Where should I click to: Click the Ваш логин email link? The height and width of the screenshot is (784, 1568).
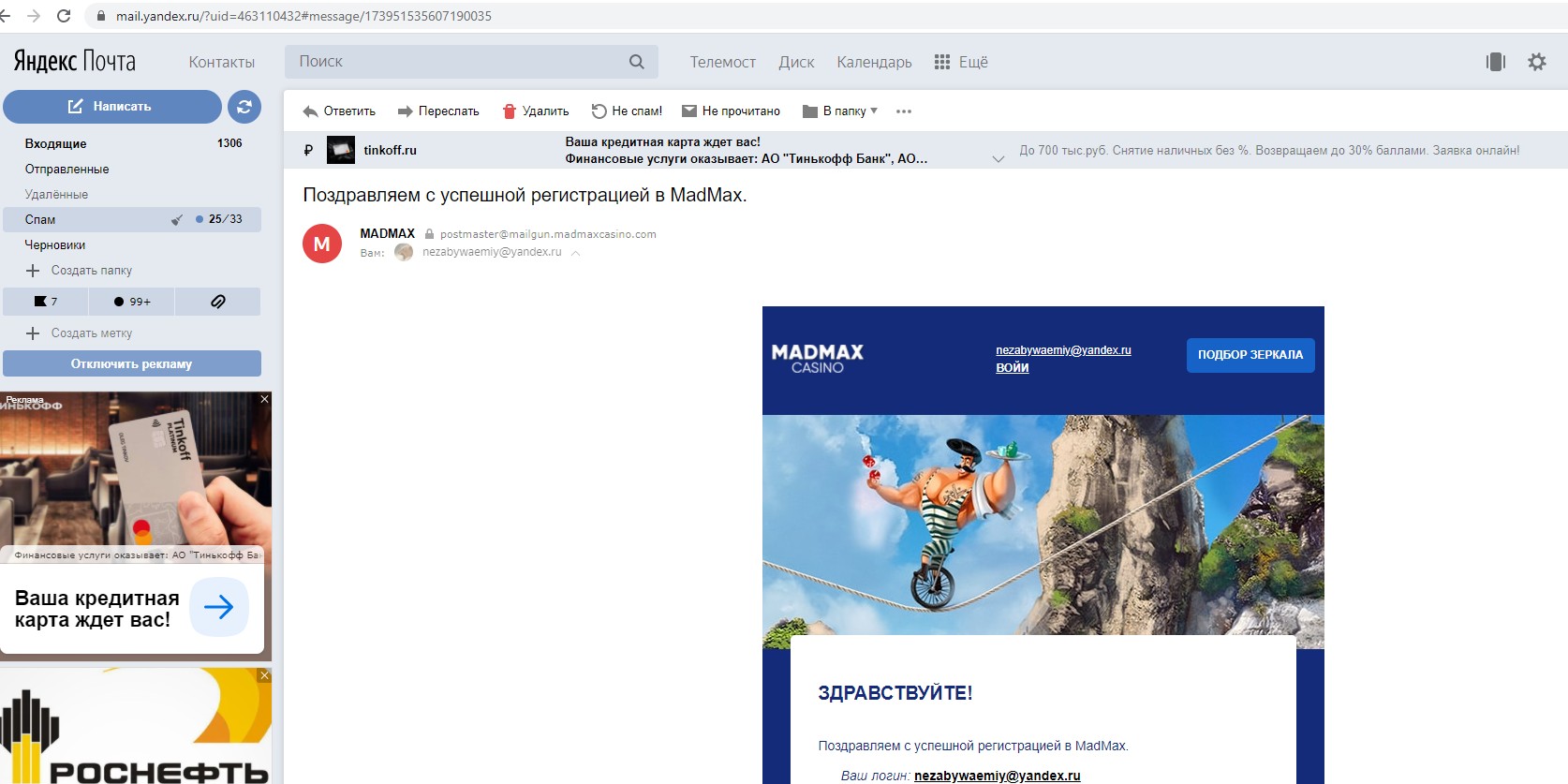click(x=998, y=776)
